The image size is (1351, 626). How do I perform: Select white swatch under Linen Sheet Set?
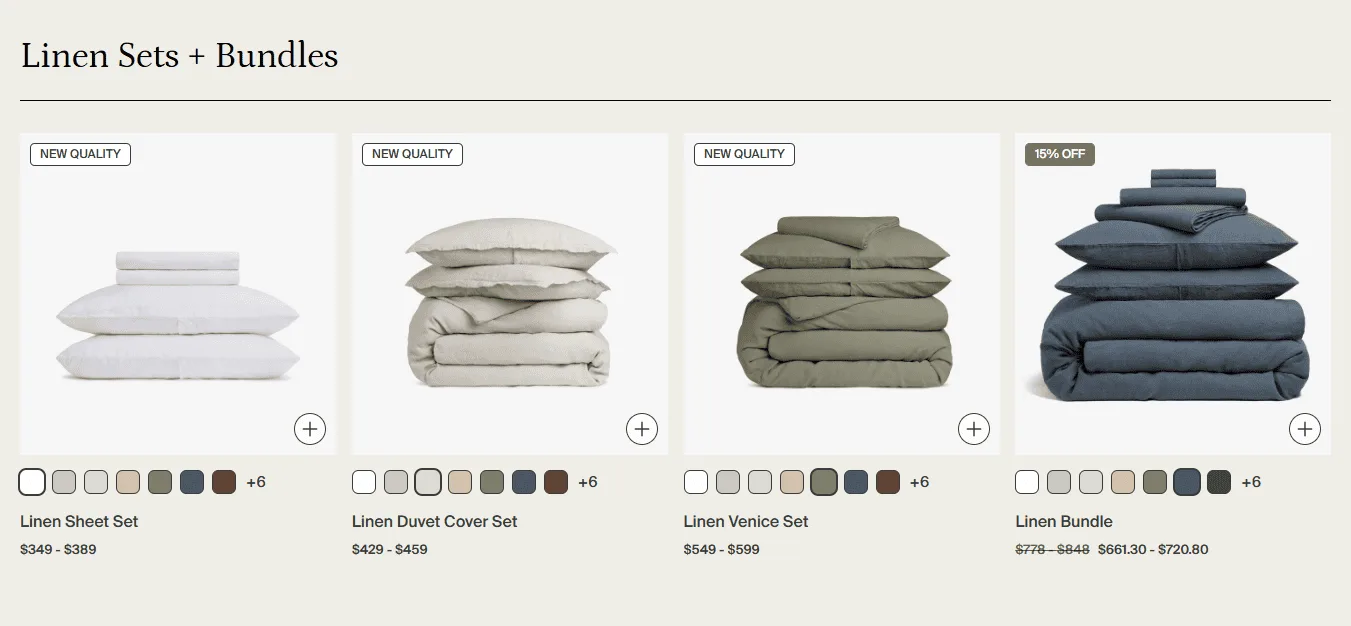click(x=32, y=482)
